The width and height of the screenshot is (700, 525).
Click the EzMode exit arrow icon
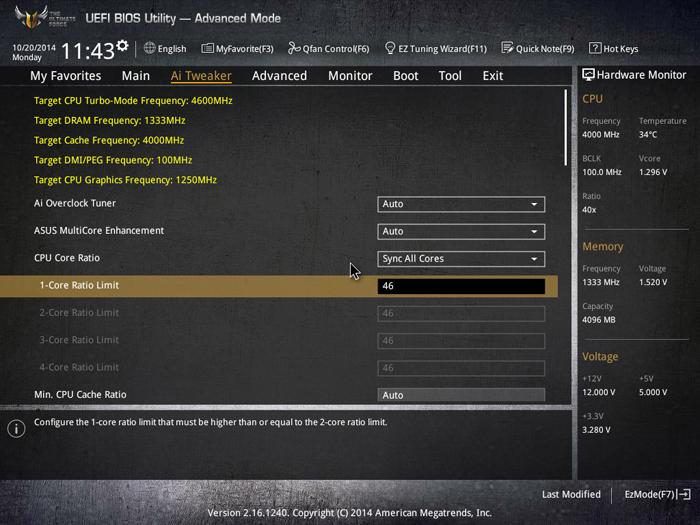pyautogui.click(x=685, y=494)
